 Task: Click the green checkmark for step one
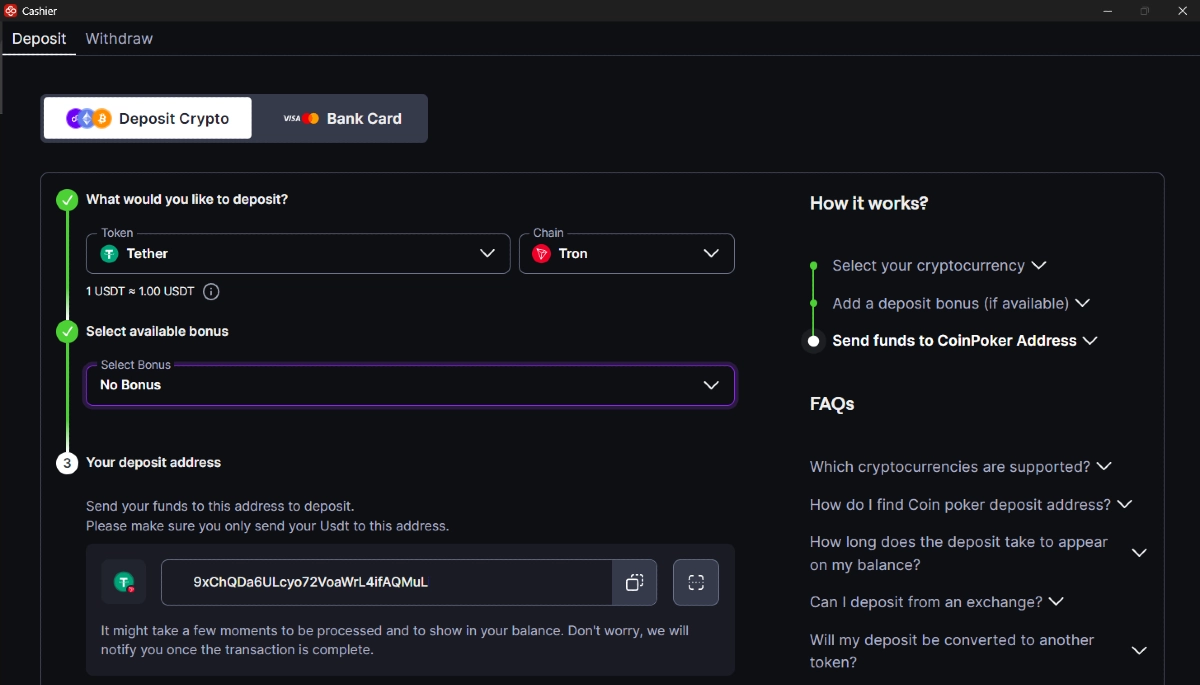click(x=67, y=200)
